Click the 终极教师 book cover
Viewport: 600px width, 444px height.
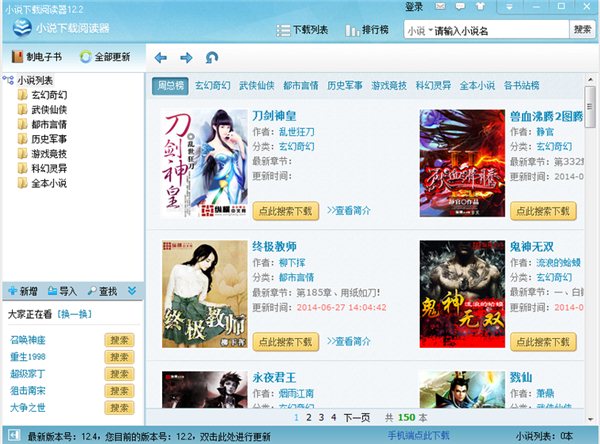[205, 294]
